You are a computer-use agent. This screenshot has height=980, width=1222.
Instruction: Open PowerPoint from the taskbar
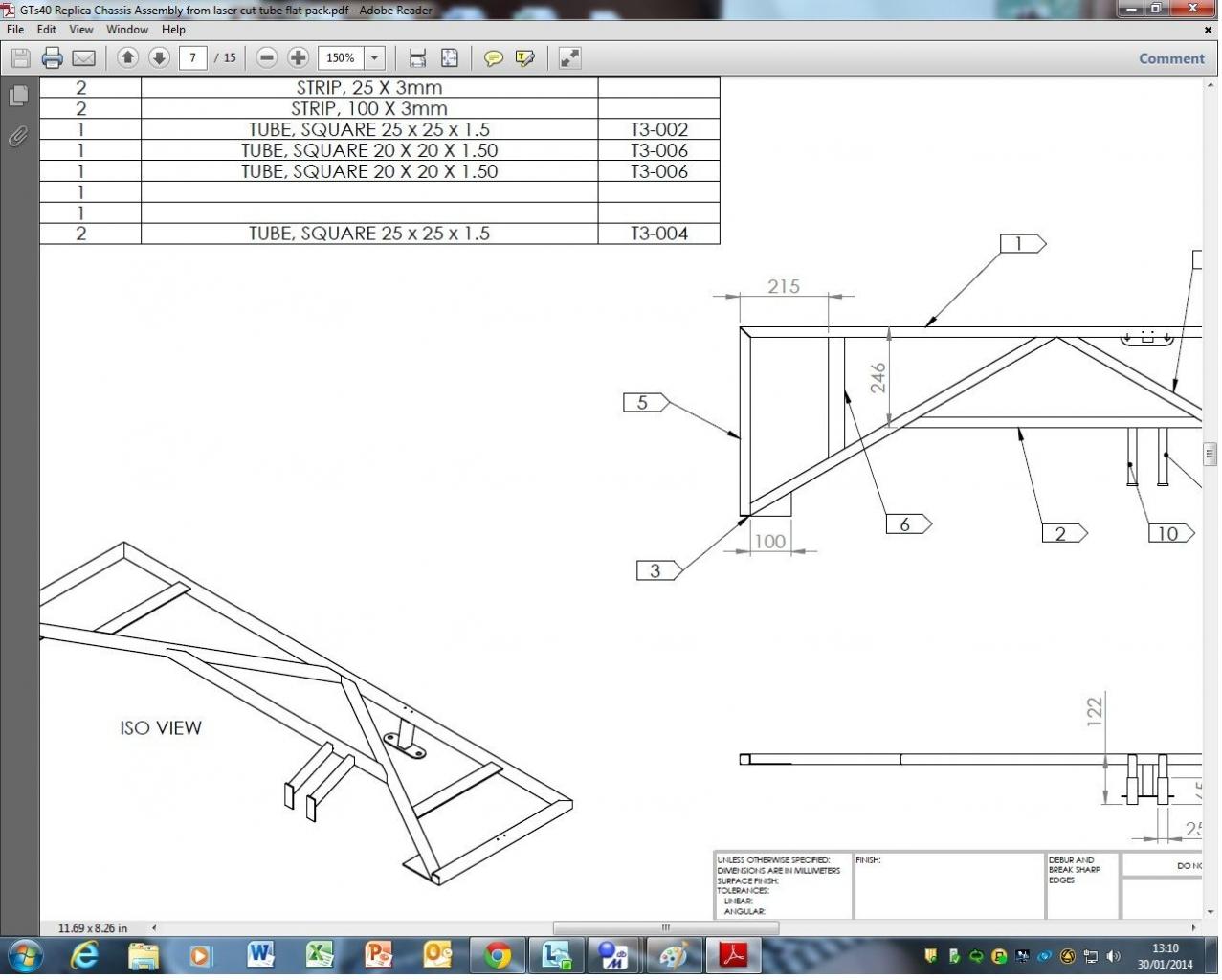379,955
